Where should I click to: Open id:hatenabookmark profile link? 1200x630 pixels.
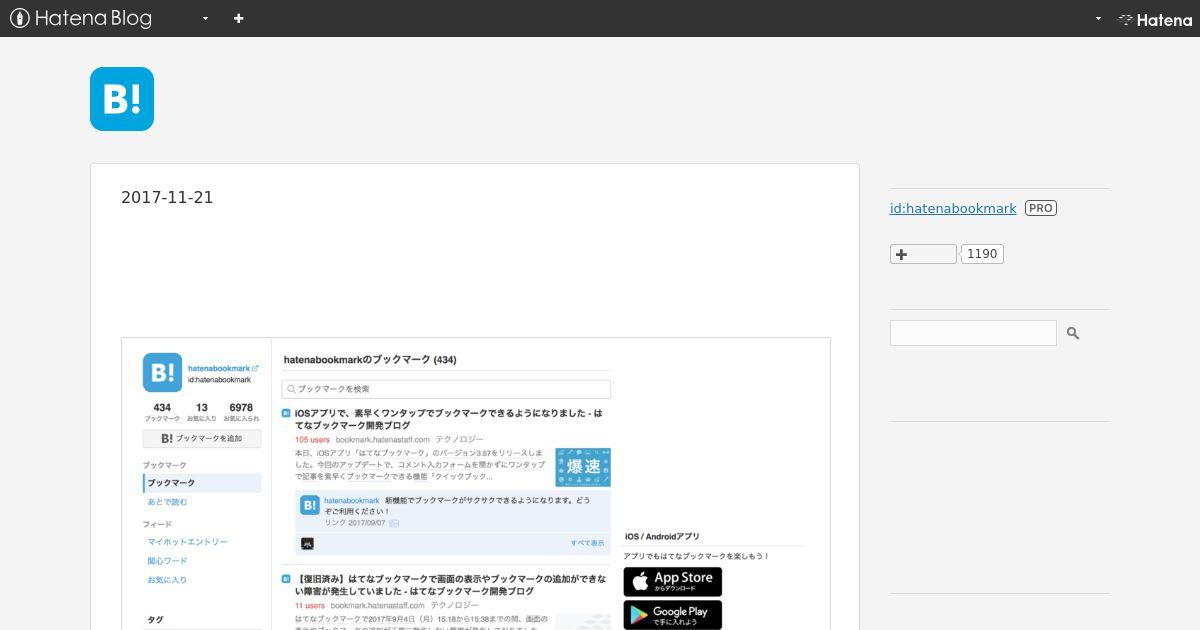tap(953, 208)
